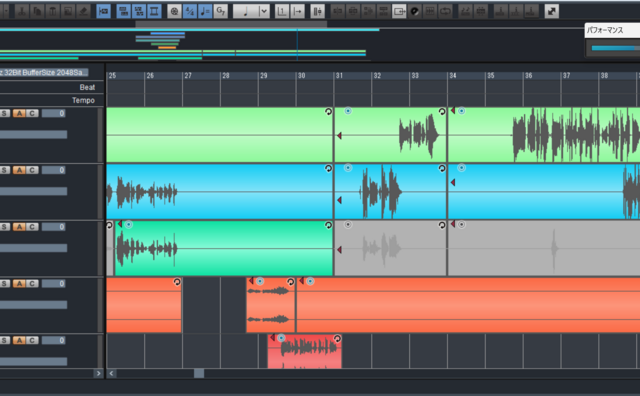Click the loop icon on the red audio clip

(337, 338)
